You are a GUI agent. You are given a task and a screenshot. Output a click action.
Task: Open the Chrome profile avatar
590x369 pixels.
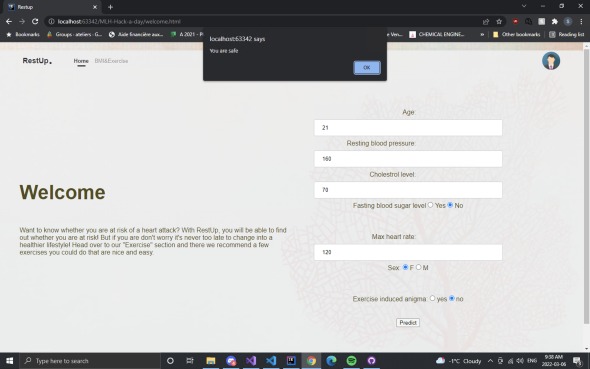click(568, 21)
